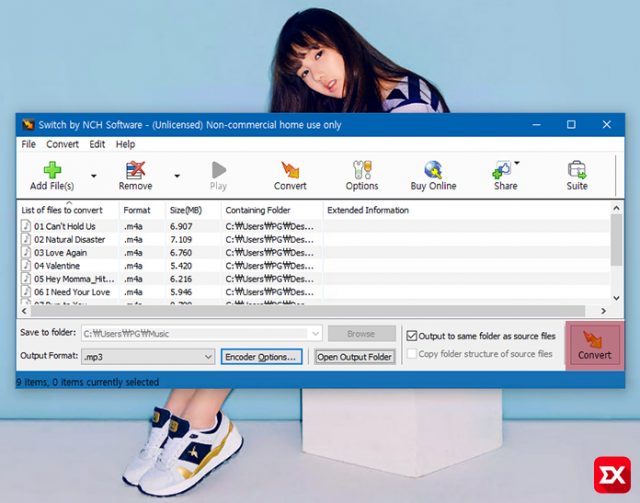This screenshot has width=640, height=503.
Task: Click the file list scroll up arrow
Action: [616, 208]
